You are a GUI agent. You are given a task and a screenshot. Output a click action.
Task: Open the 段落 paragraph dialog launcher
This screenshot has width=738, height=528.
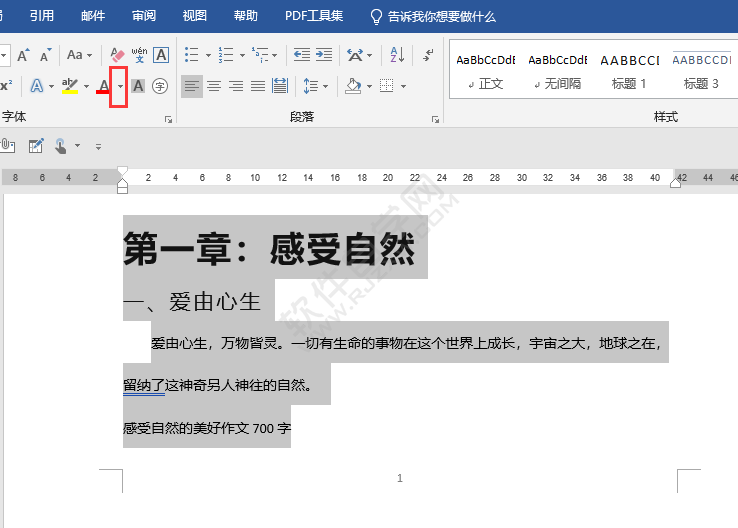(435, 120)
